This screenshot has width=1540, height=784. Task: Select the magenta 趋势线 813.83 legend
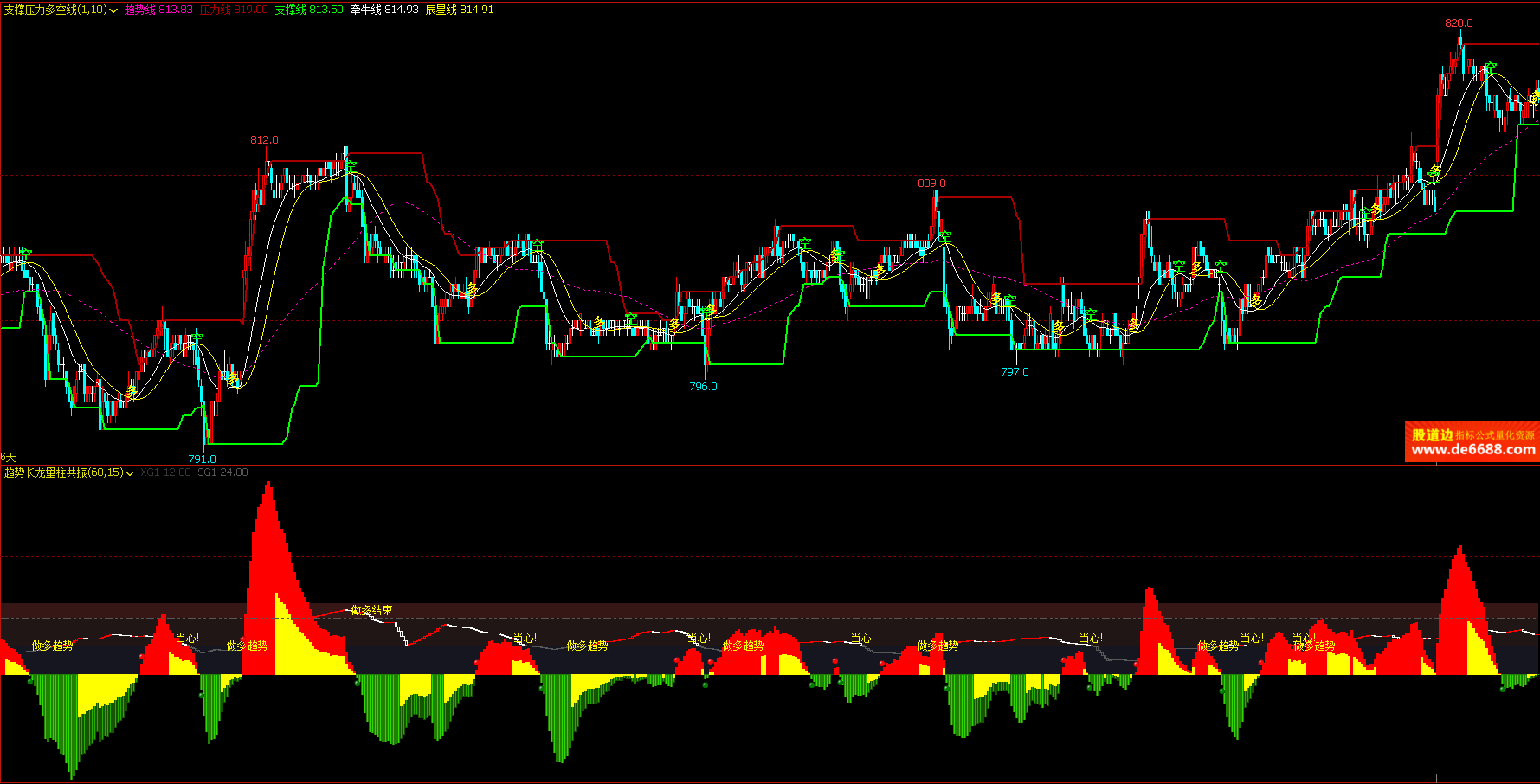[158, 10]
